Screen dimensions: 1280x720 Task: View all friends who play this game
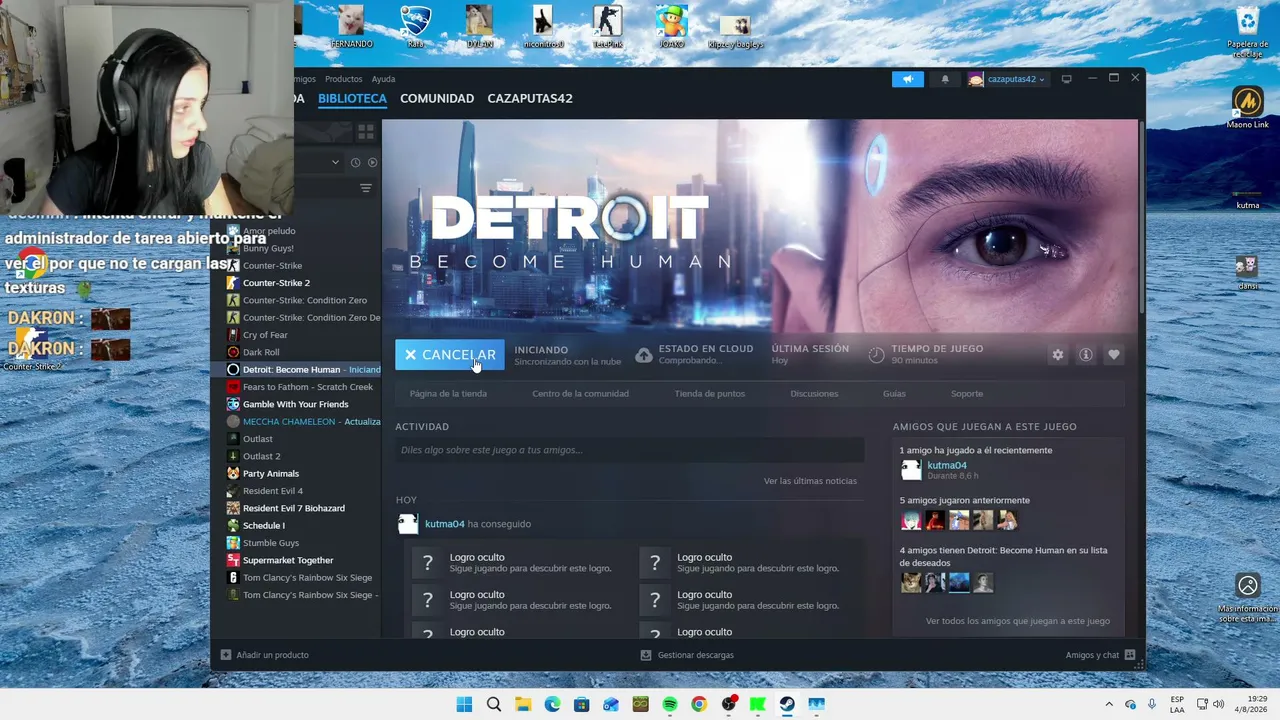[1018, 621]
